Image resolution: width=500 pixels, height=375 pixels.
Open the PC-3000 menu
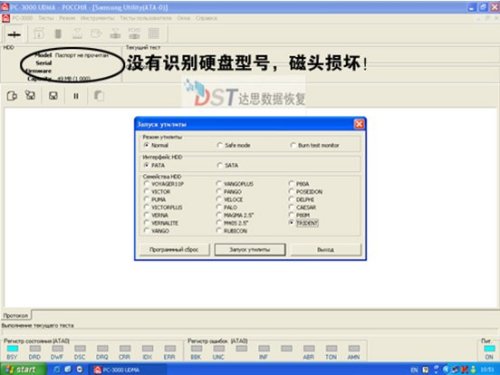click(x=23, y=18)
